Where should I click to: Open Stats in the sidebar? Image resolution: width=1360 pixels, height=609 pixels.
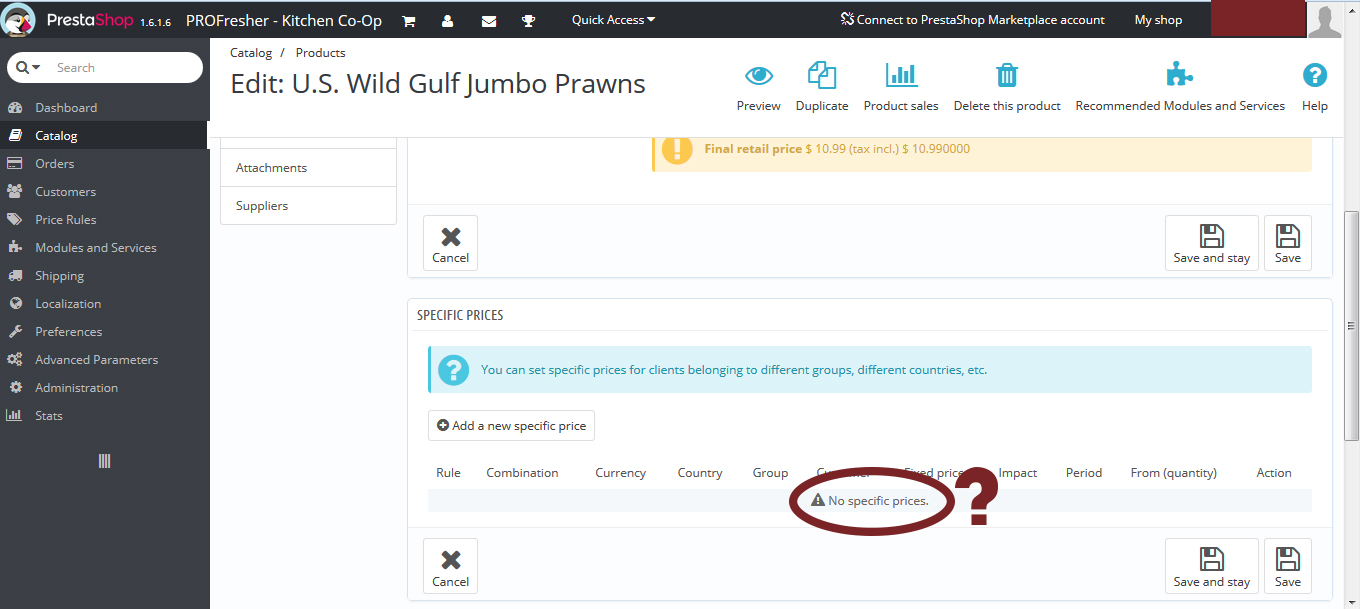click(x=48, y=416)
